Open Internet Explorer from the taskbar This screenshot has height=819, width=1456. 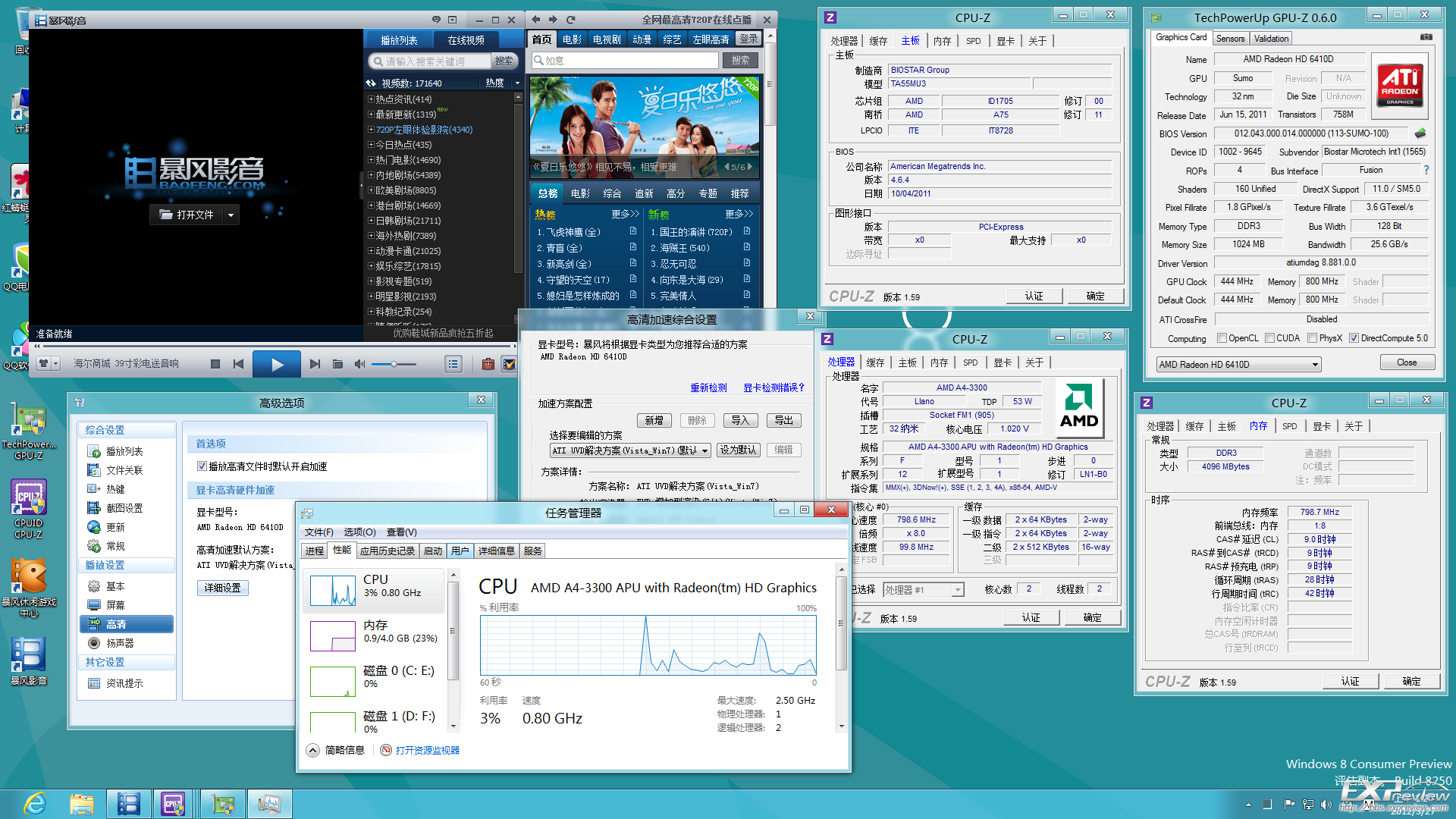coord(35,804)
